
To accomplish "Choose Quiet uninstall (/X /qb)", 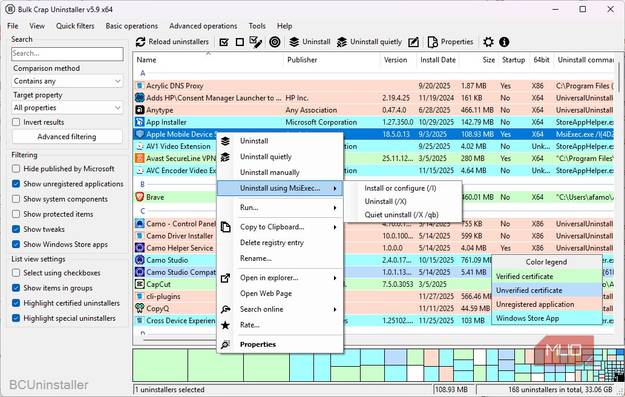I will 402,215.
